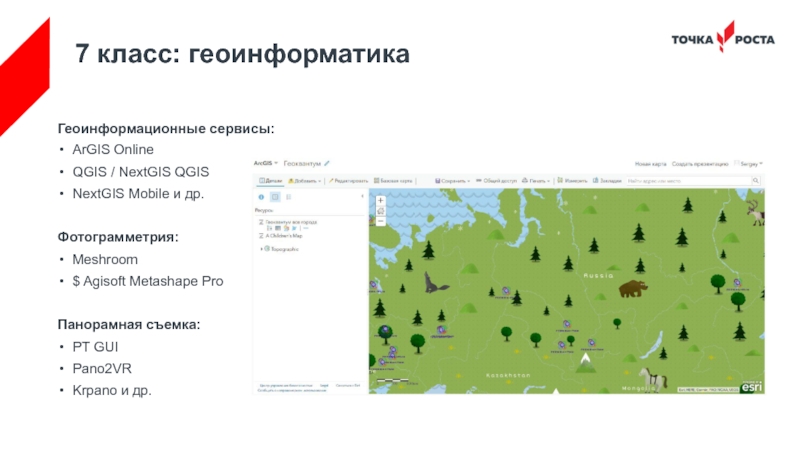Viewport: 800px width, 450px height.
Task: Open more options dots under first layer
Action: click(305, 229)
